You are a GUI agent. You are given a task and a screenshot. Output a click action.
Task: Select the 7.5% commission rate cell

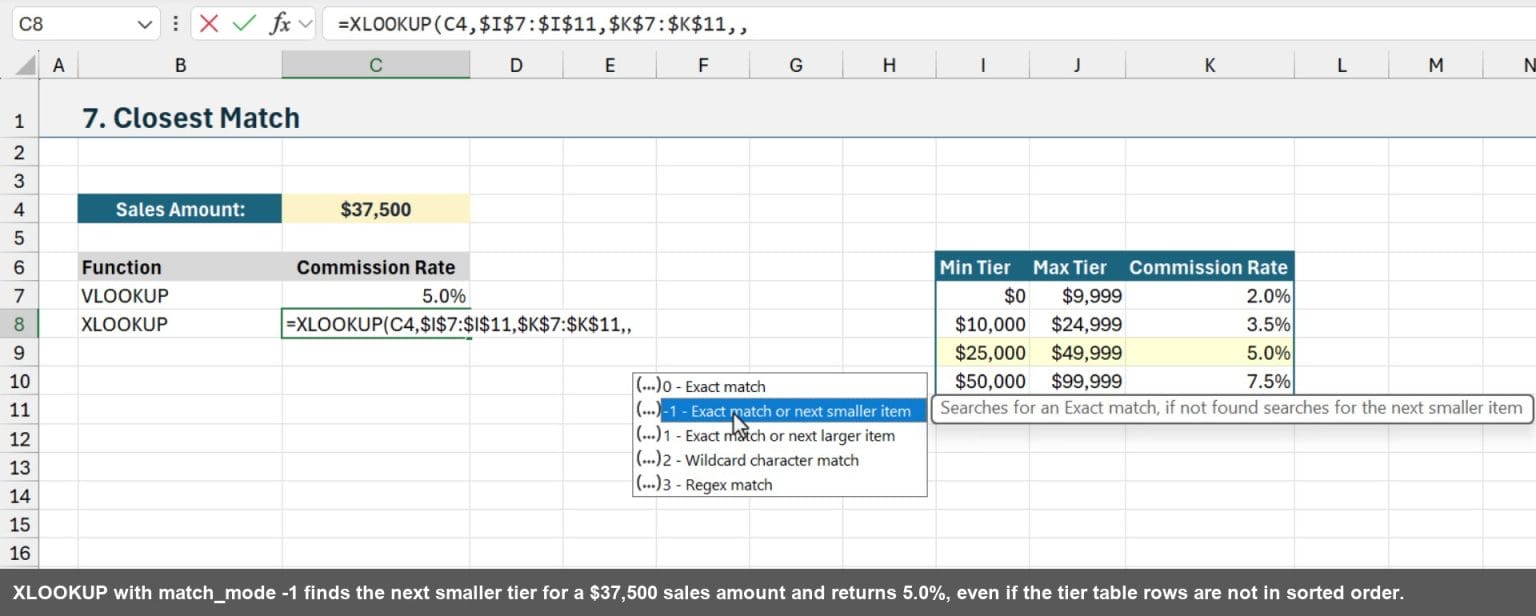pos(1209,381)
